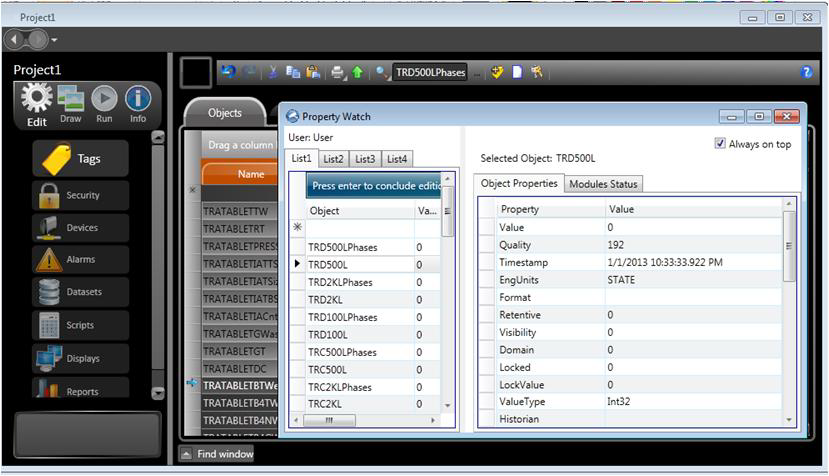This screenshot has width=829, height=476.
Task: Open the back/forward history dropdown arrow
Action: pos(54,40)
